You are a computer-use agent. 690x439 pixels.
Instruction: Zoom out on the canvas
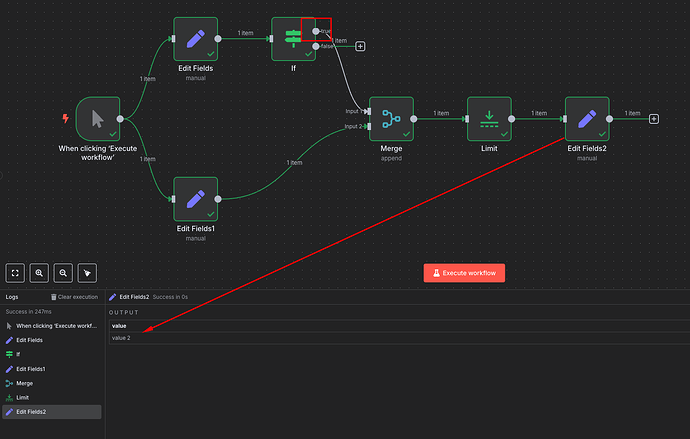pyautogui.click(x=63, y=273)
